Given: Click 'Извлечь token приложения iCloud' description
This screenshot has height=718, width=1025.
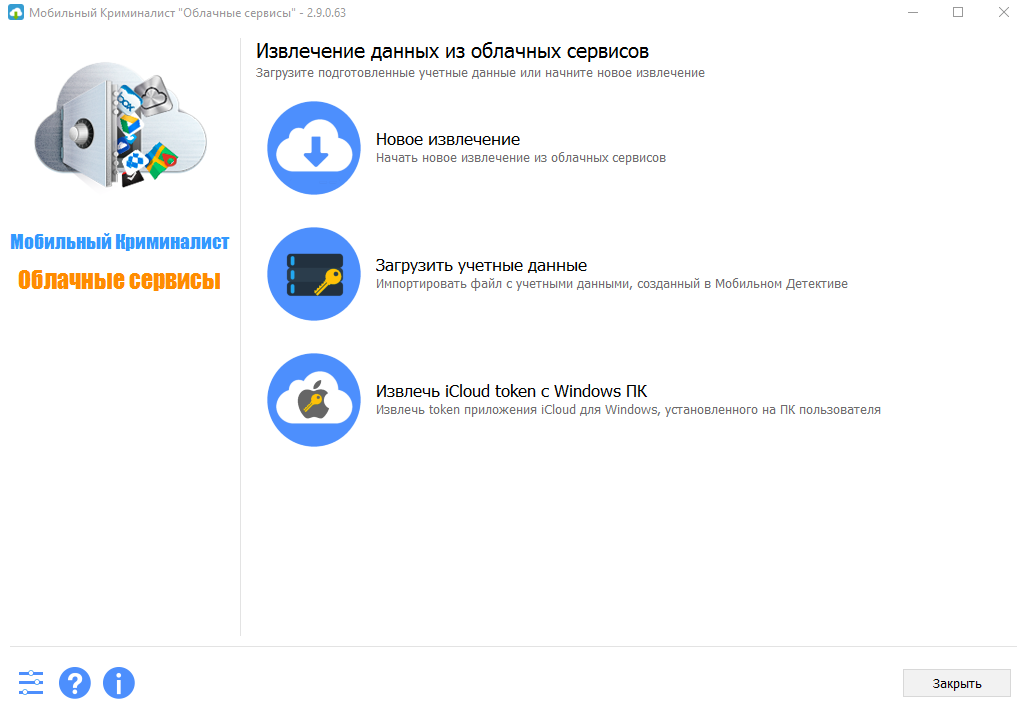Looking at the screenshot, I should [628, 410].
